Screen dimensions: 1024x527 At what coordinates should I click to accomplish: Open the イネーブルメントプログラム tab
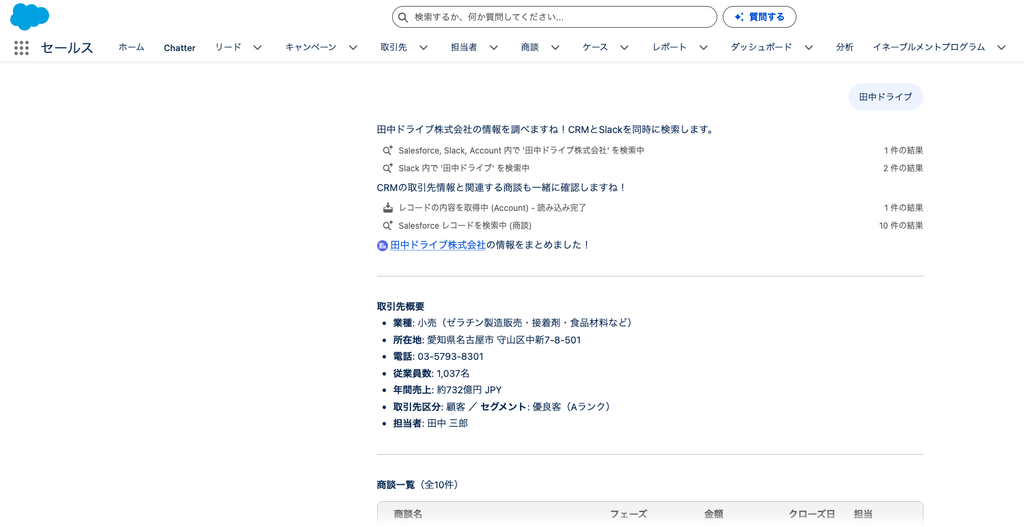929,47
